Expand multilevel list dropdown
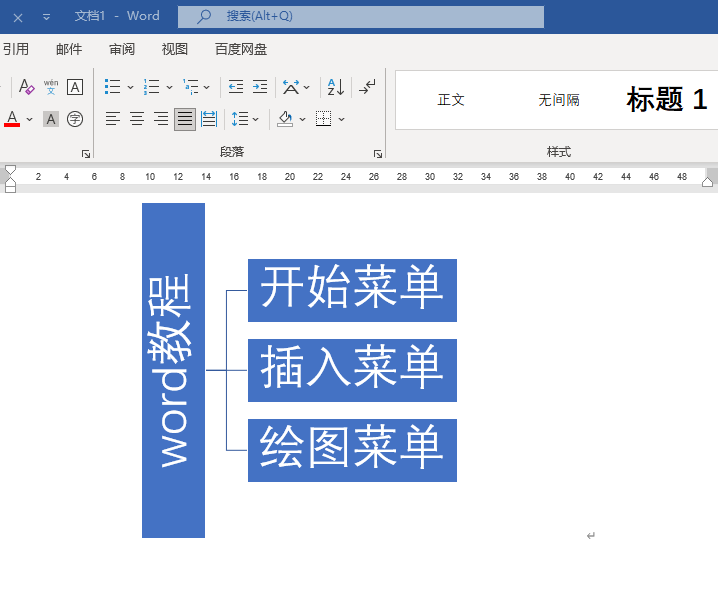 [x=207, y=87]
